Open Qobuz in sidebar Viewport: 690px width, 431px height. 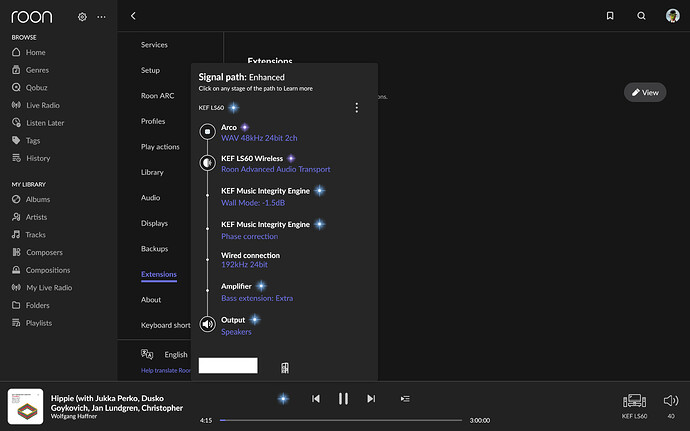(29, 88)
